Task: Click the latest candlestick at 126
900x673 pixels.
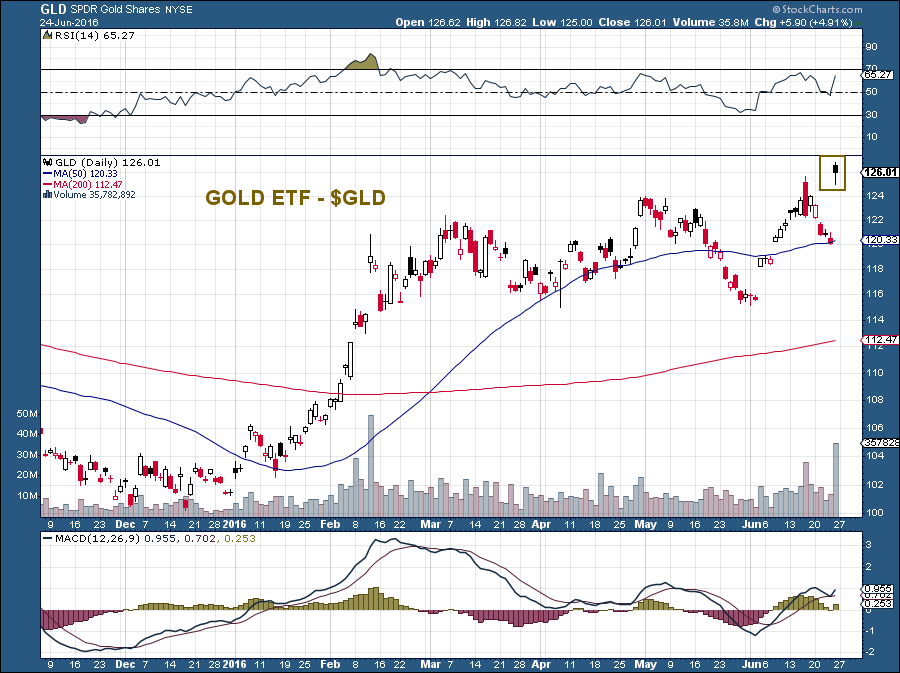Action: [836, 173]
